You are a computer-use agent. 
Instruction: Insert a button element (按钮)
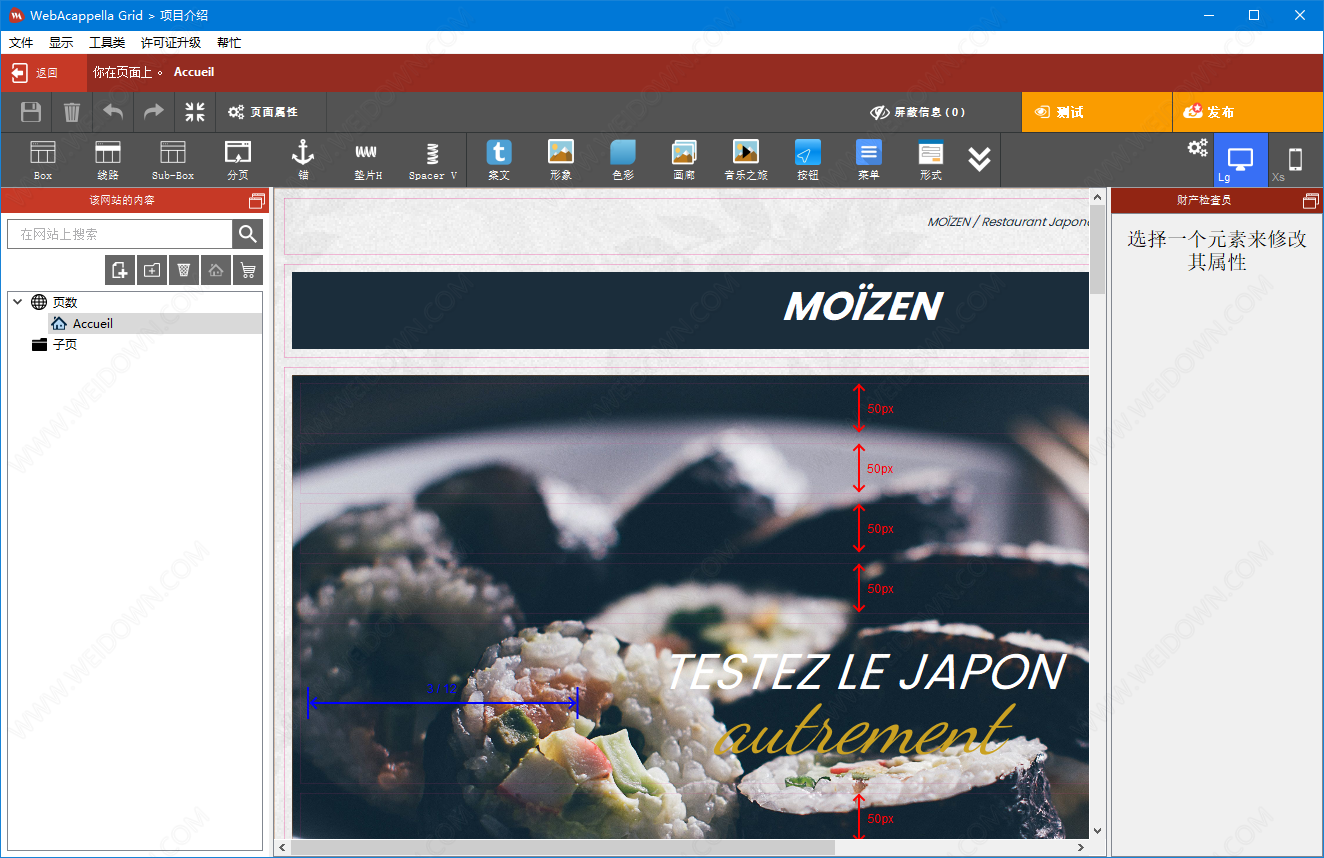(x=808, y=160)
